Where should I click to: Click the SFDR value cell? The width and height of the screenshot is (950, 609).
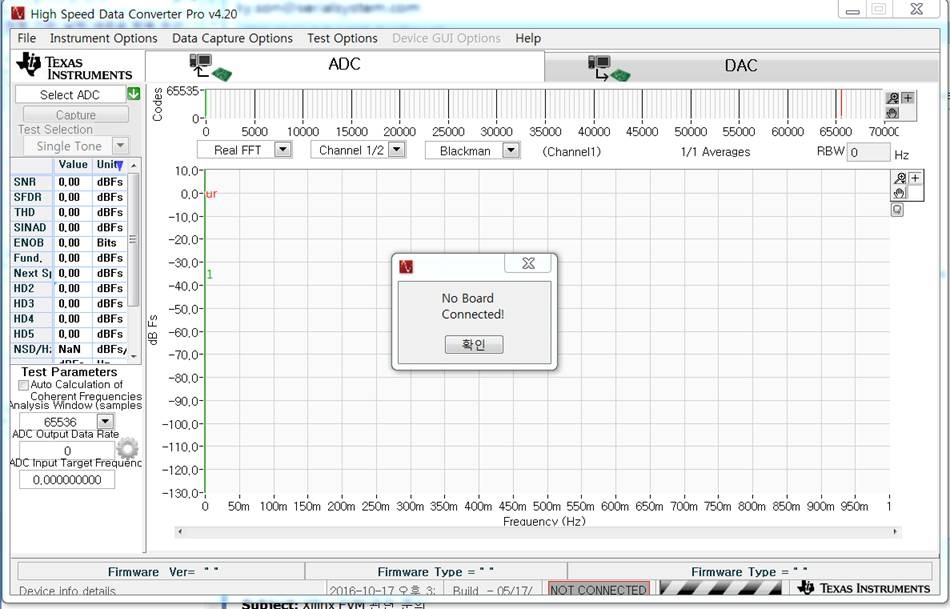pyautogui.click(x=73, y=197)
